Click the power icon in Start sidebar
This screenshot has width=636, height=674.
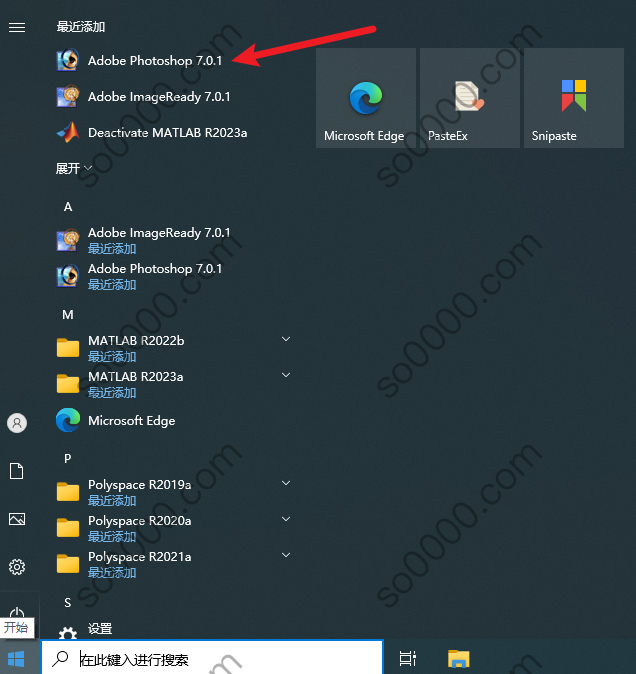click(x=17, y=612)
